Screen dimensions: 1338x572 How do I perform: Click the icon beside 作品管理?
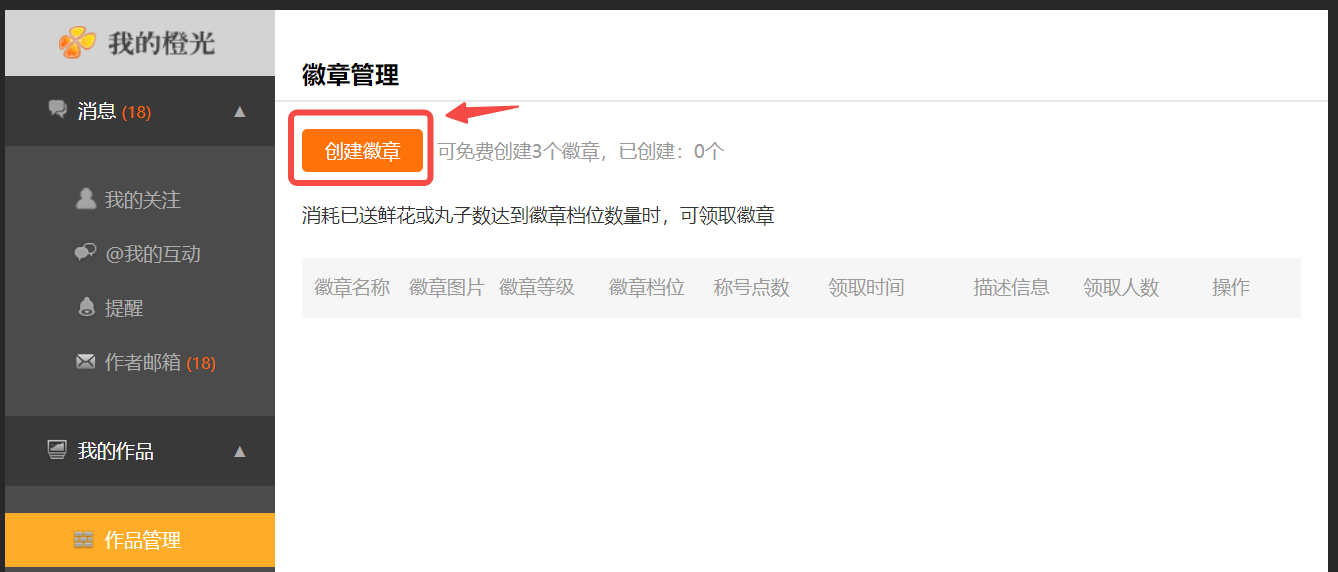[84, 540]
